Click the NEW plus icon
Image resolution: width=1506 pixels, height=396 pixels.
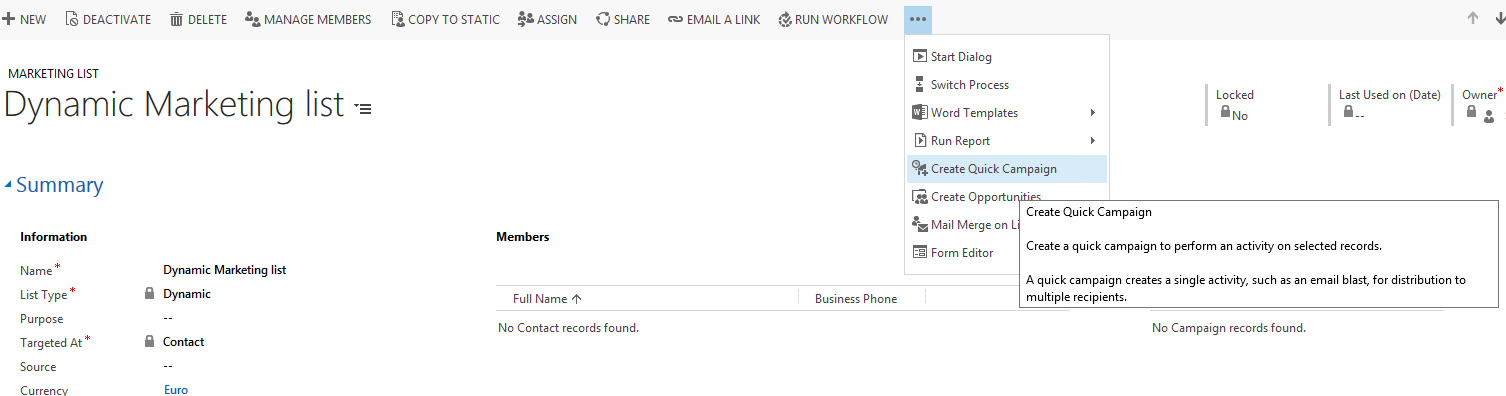(x=8, y=19)
